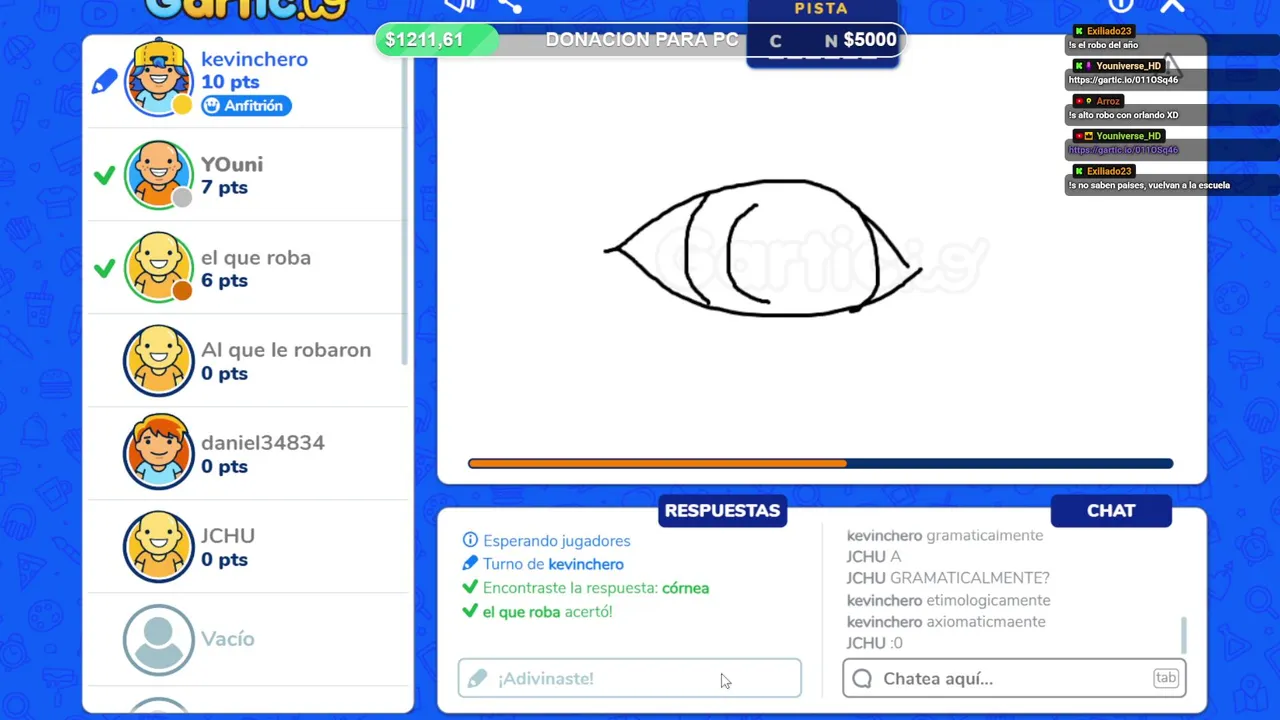The image size is (1280, 720).
Task: Click the green checkmark beside YOuni
Action: (x=104, y=176)
